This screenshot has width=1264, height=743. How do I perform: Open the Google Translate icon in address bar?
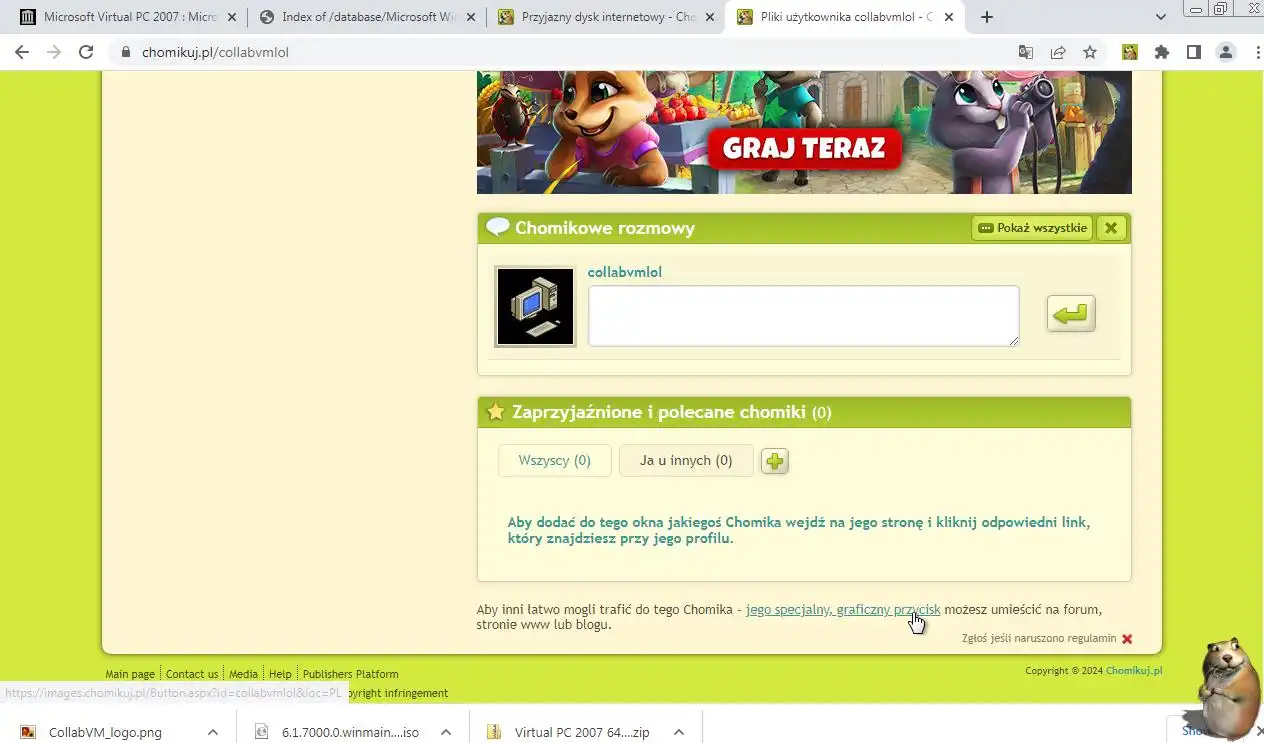pos(1026,52)
